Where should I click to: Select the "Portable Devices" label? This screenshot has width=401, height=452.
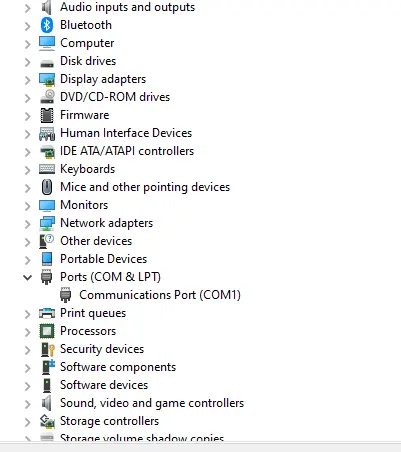(104, 259)
